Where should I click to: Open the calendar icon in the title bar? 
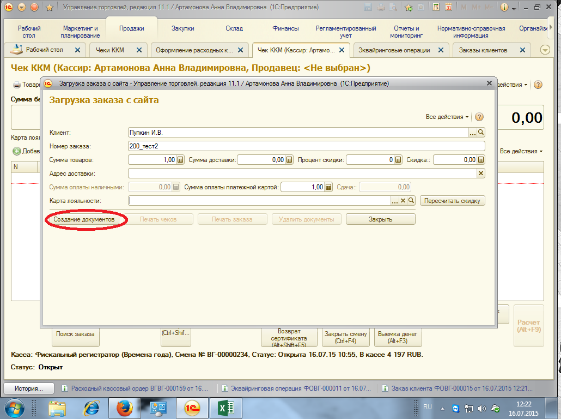click(x=448, y=7)
